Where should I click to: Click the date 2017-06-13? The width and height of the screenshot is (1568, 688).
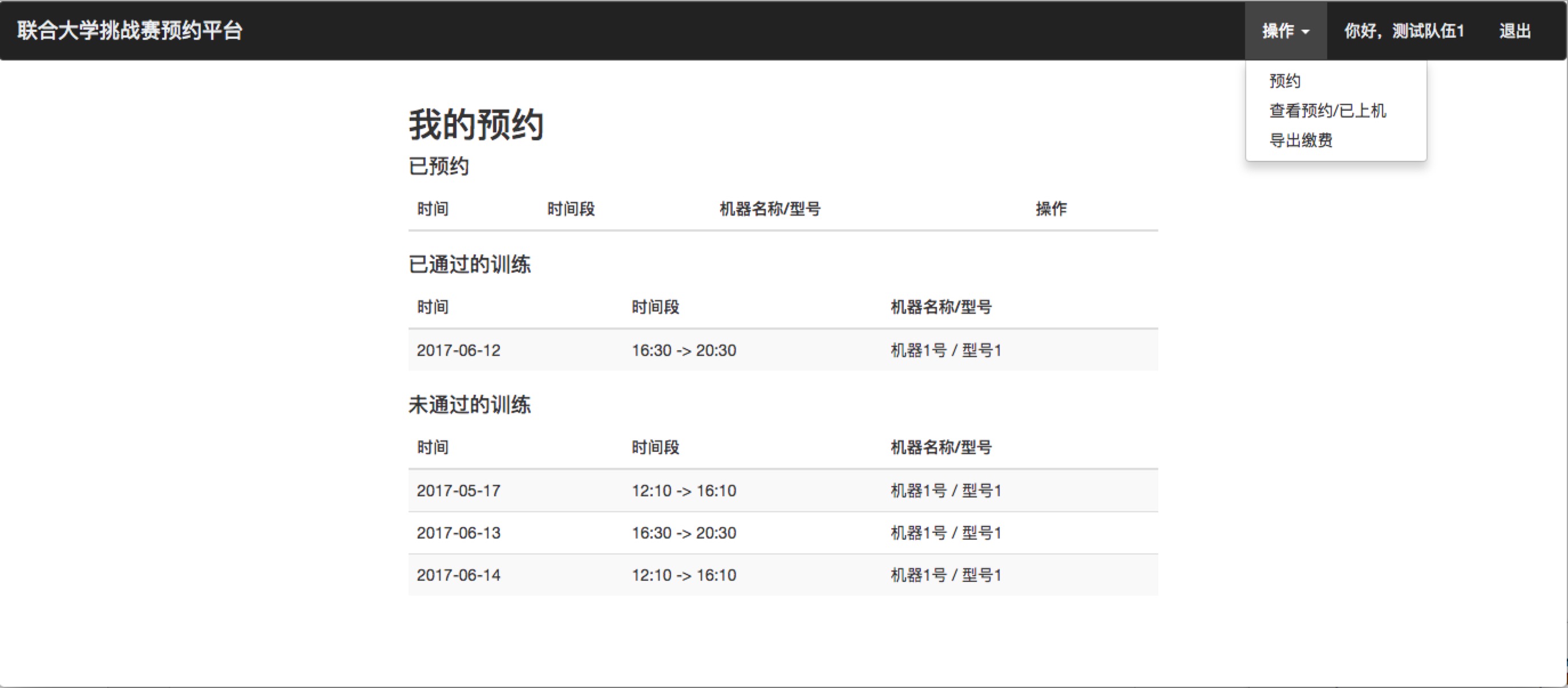[458, 533]
